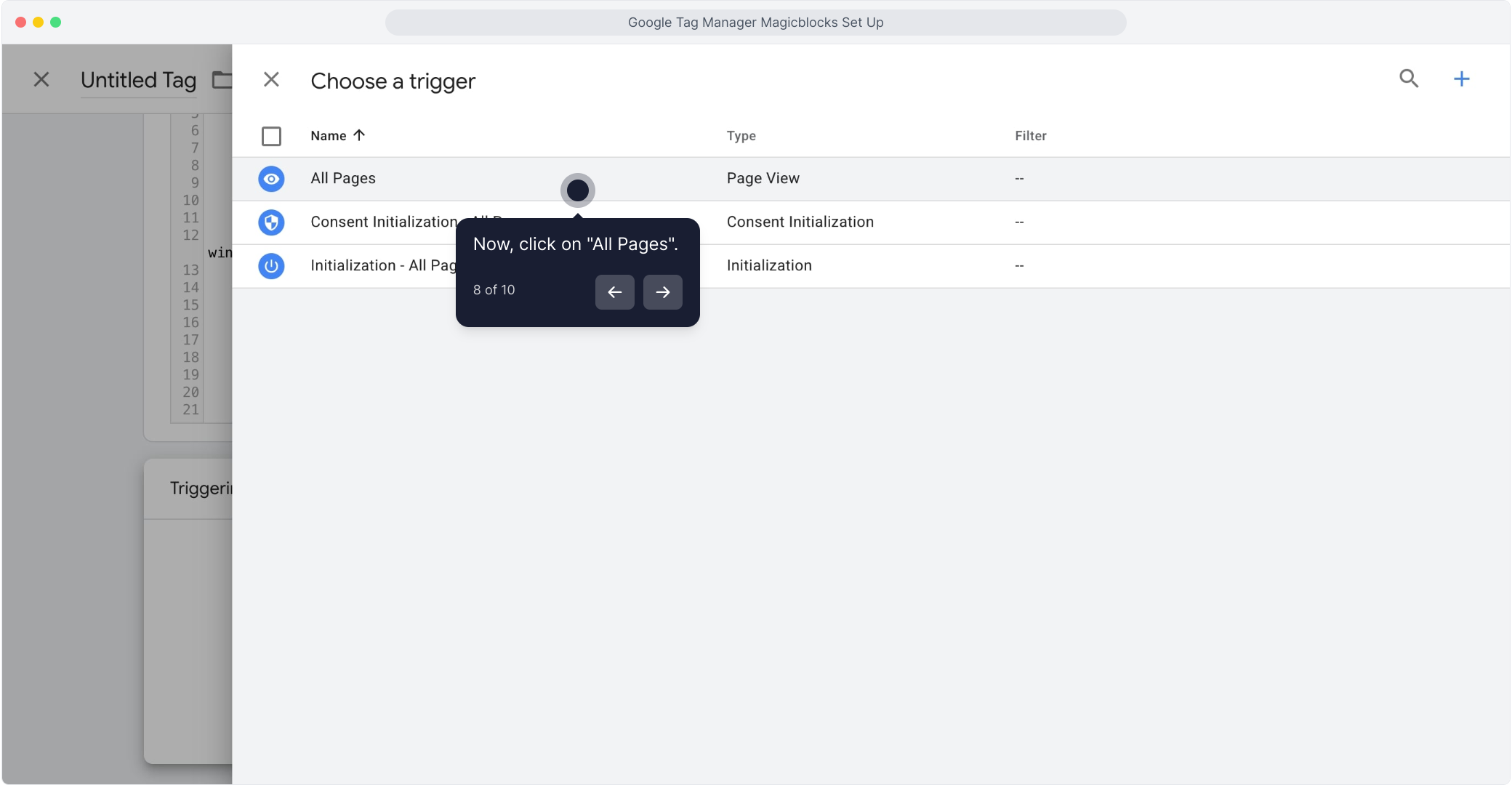
Task: Click the Google Tag Manager title bar
Action: tap(755, 23)
